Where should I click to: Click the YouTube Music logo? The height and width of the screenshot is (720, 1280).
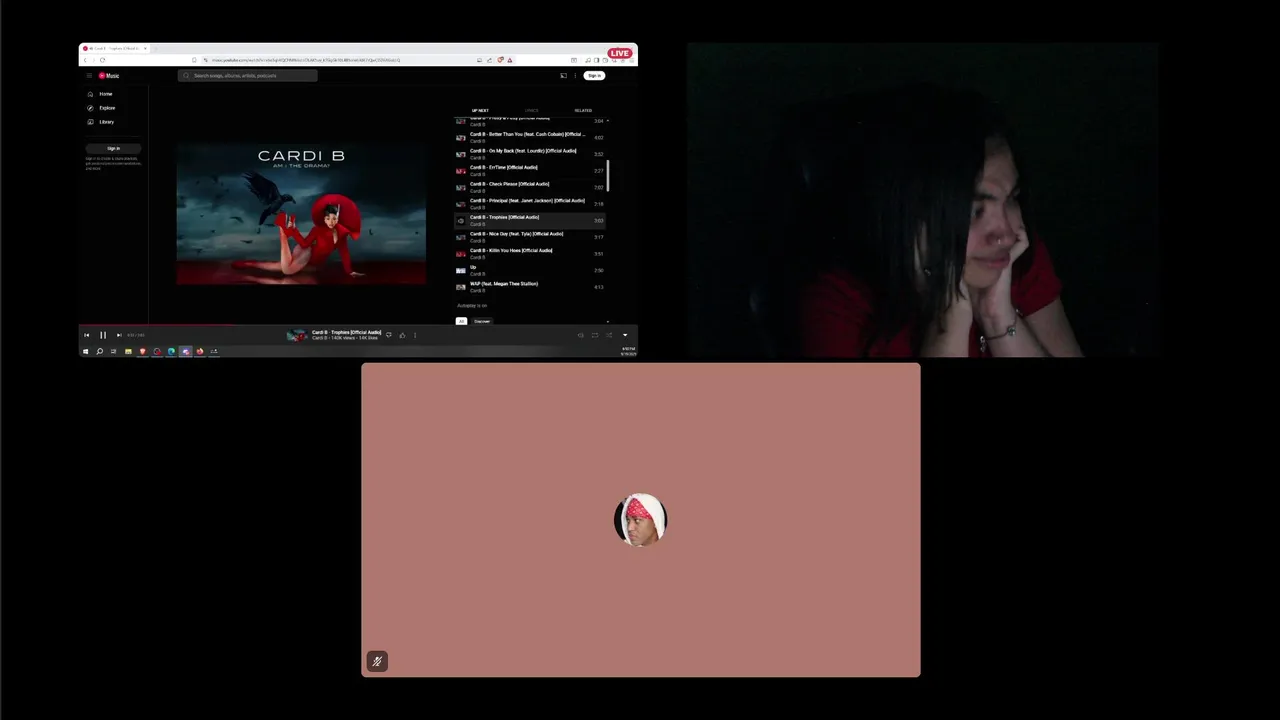109,76
